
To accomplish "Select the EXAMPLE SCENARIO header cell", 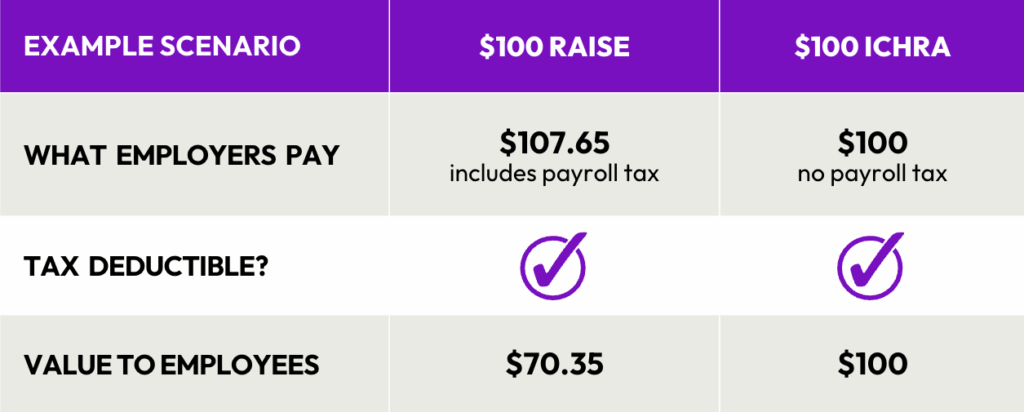I will coord(195,46).
